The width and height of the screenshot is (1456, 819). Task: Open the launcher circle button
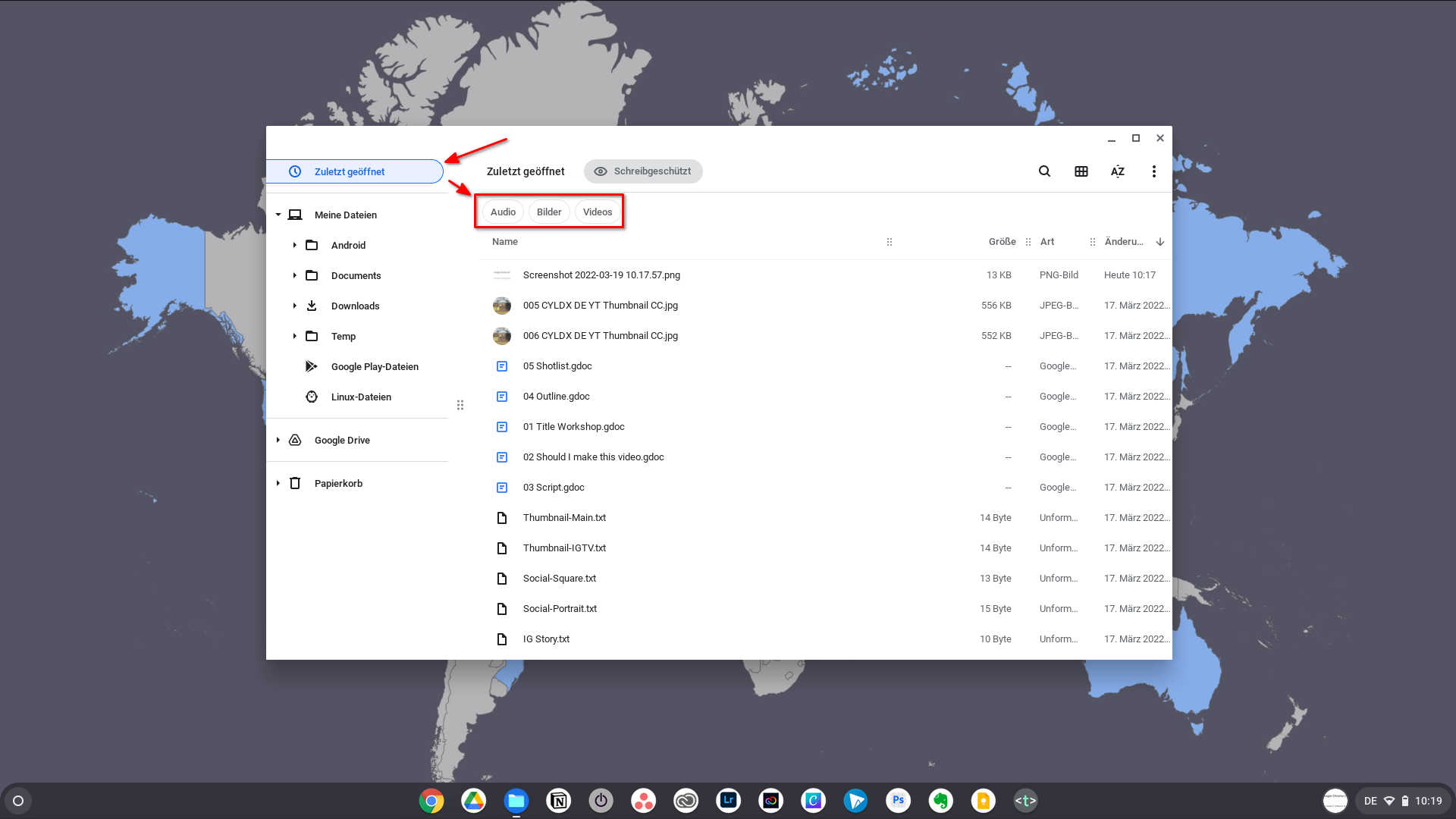coord(18,801)
